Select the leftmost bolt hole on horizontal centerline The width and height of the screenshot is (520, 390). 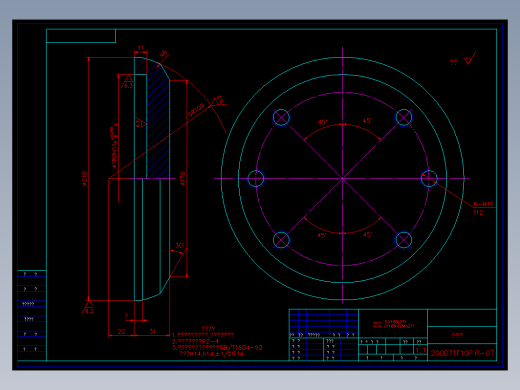click(256, 179)
